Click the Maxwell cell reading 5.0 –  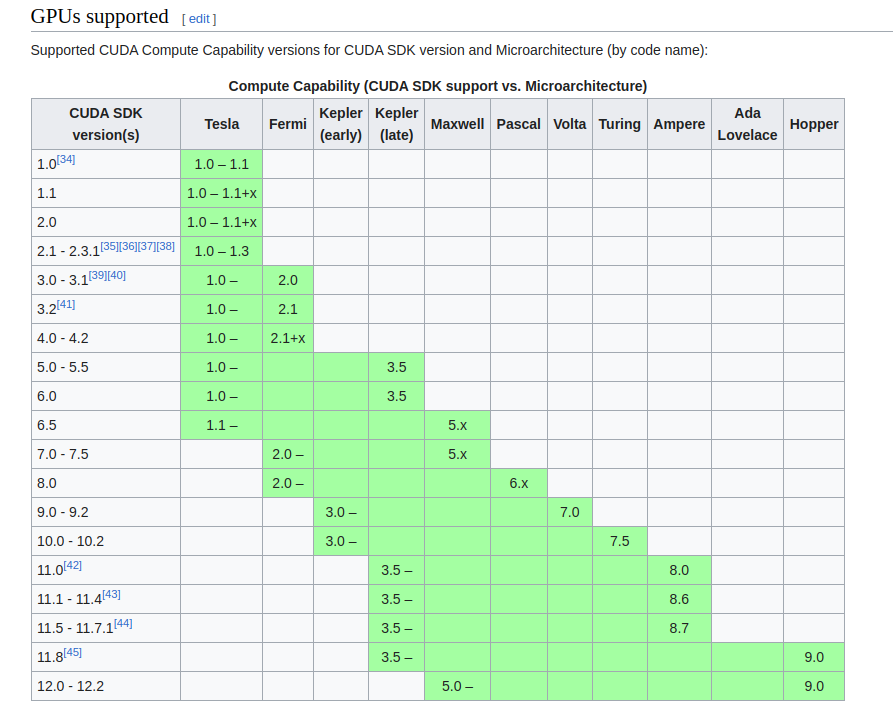tap(457, 687)
